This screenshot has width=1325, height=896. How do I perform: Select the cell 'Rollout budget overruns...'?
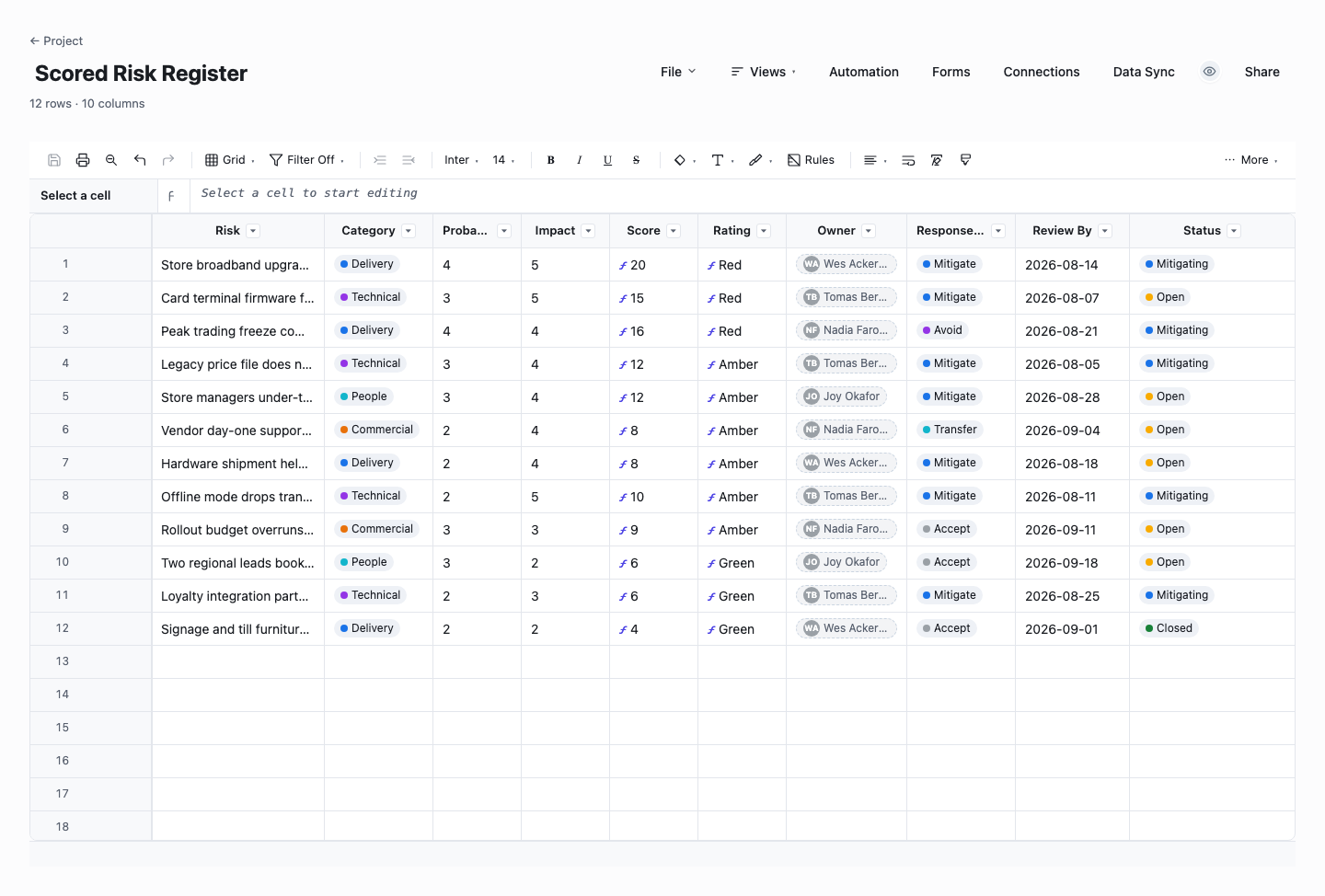point(237,530)
